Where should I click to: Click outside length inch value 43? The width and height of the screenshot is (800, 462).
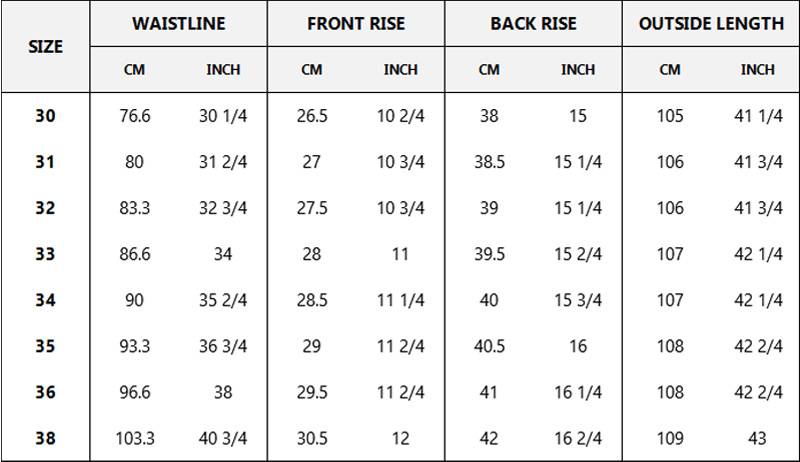[x=758, y=438]
